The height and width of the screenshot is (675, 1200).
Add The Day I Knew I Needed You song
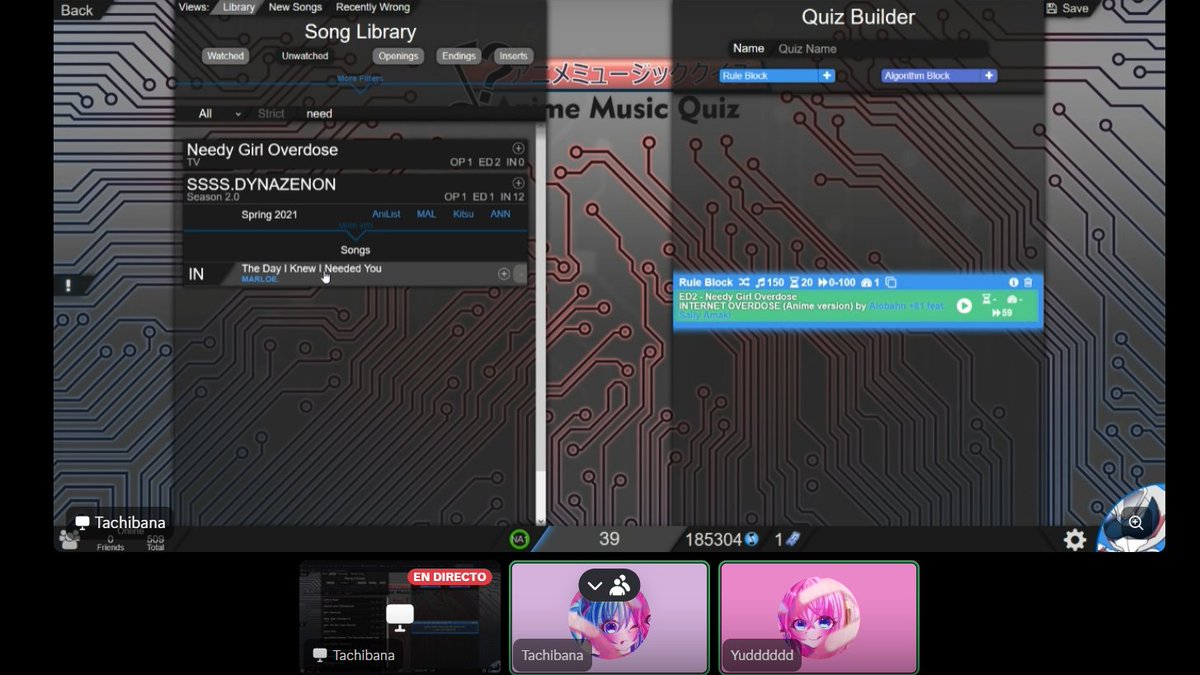point(504,274)
